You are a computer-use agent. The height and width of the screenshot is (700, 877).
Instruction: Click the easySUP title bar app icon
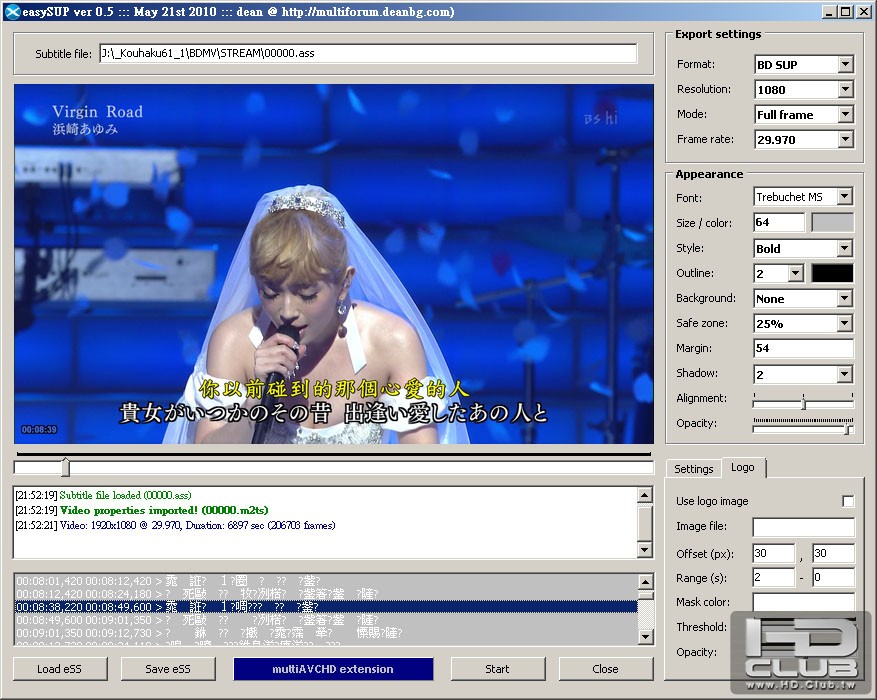click(x=13, y=11)
